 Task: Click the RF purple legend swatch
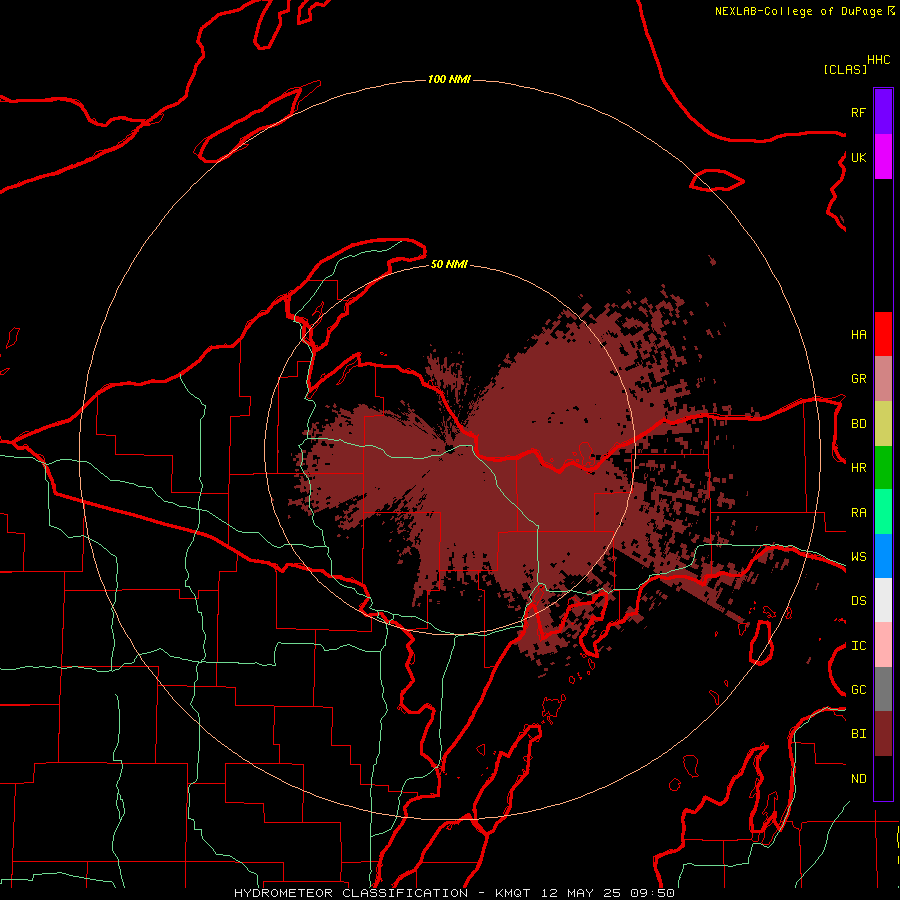[x=883, y=112]
